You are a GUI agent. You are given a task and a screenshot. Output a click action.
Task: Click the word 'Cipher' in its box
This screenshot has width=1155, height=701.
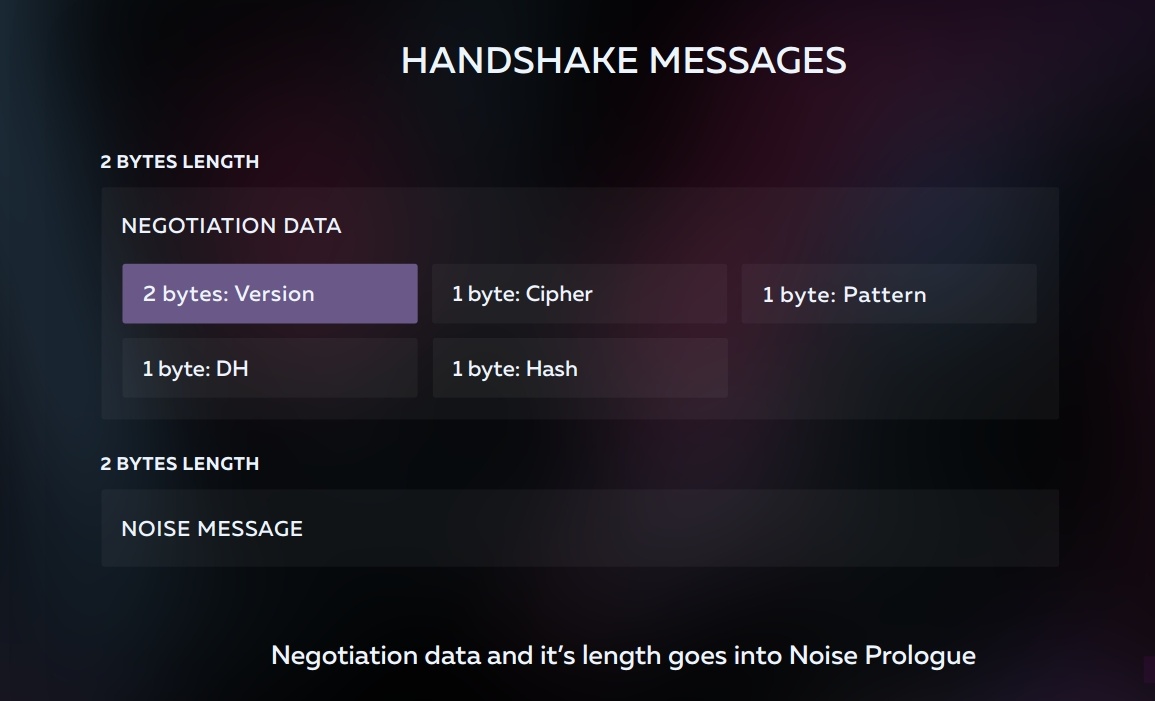[559, 294]
